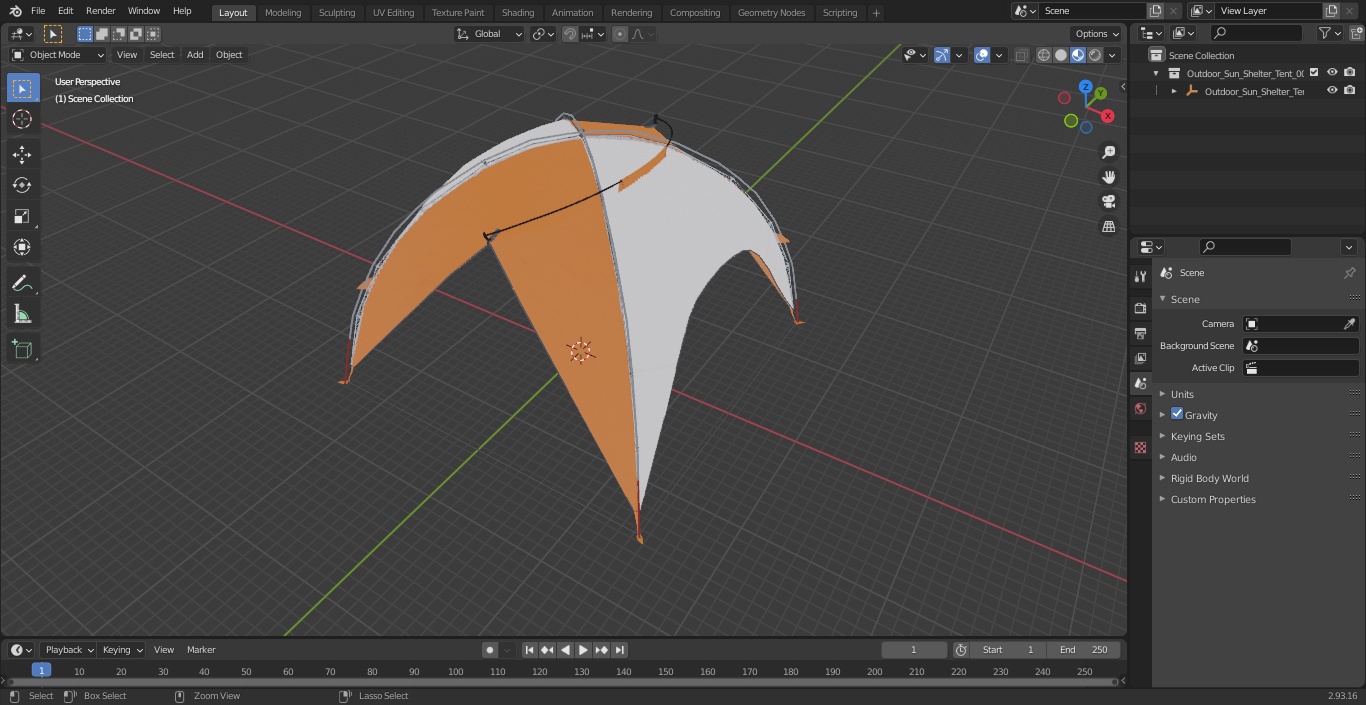Click the End frame value field
Viewport: 1366px width, 705px height.
coord(1083,650)
